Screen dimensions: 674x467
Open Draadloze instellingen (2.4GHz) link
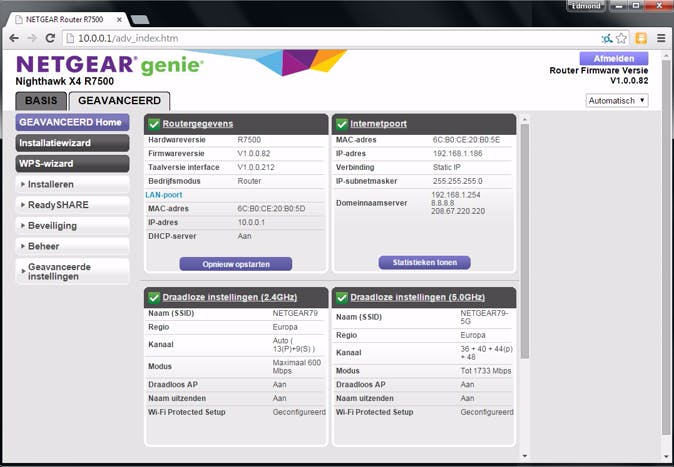point(230,297)
